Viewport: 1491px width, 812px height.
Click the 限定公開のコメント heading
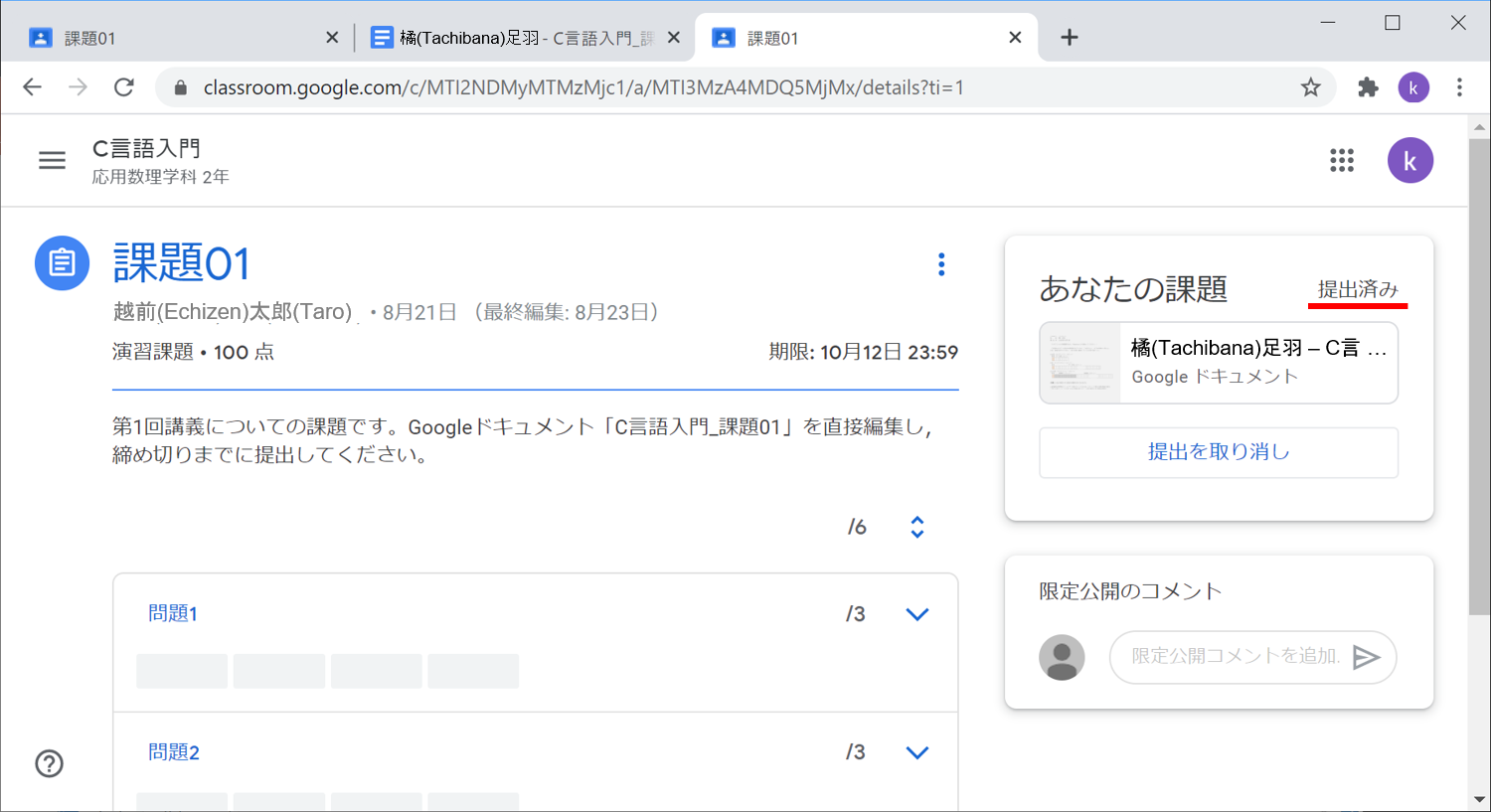(x=1131, y=591)
